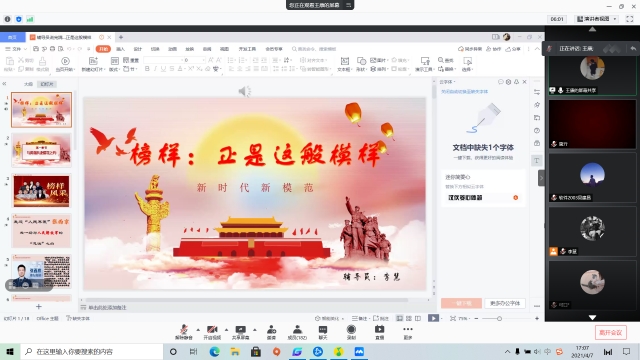Image resolution: width=640 pixels, height=360 pixels.
Task: Turn on video in the meeting toolbar
Action: (212, 332)
